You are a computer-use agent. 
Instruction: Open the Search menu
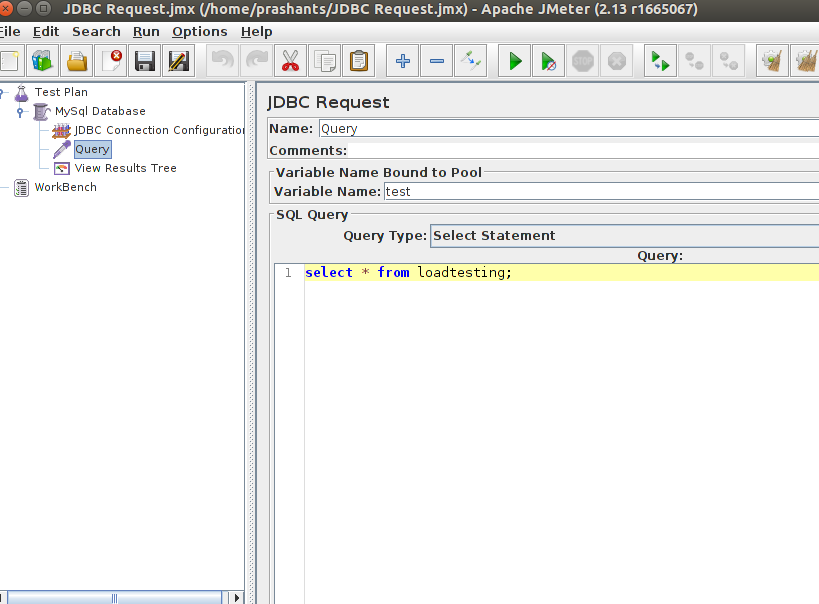coord(96,32)
